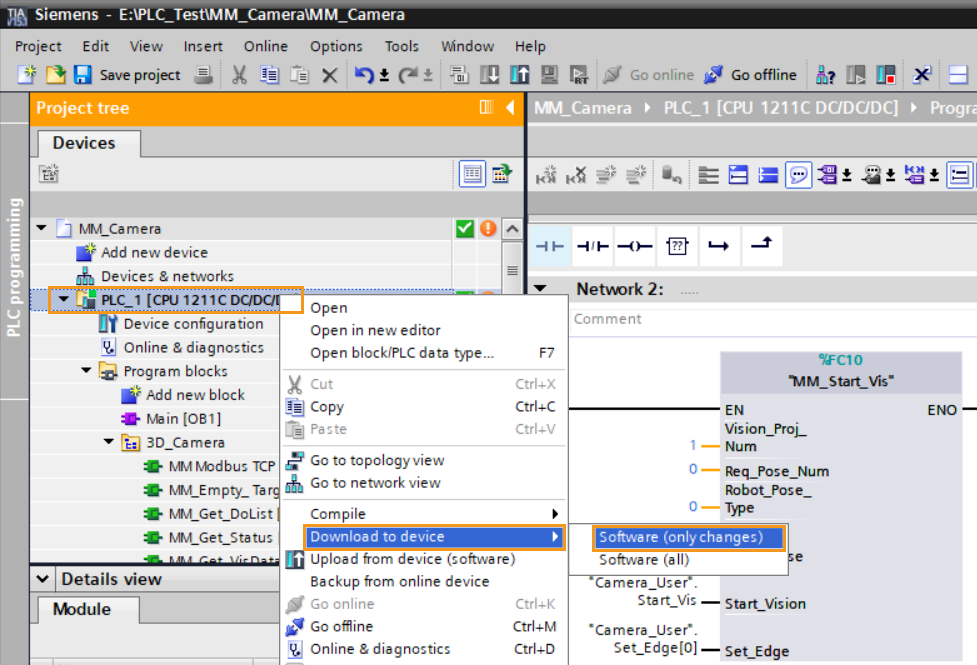Collapse the Program blocks folder
The height and width of the screenshot is (665, 977).
86,371
